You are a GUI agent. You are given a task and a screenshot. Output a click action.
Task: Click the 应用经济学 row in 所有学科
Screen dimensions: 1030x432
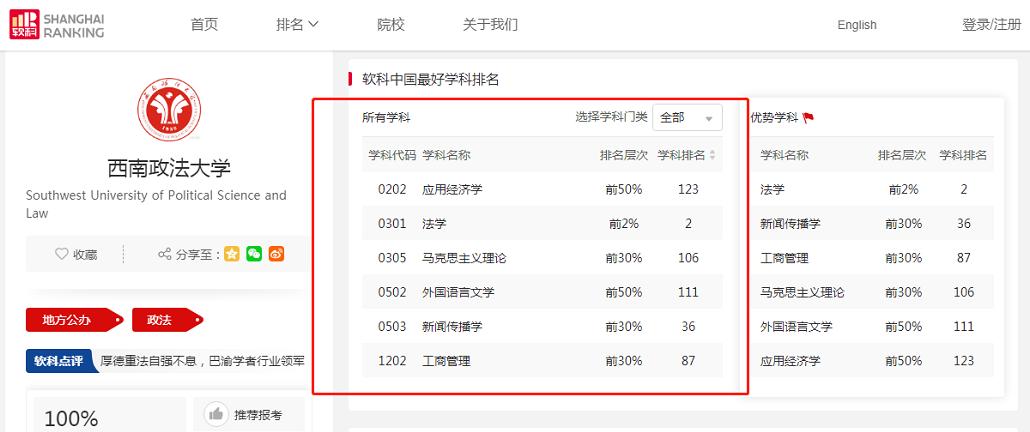pos(542,189)
